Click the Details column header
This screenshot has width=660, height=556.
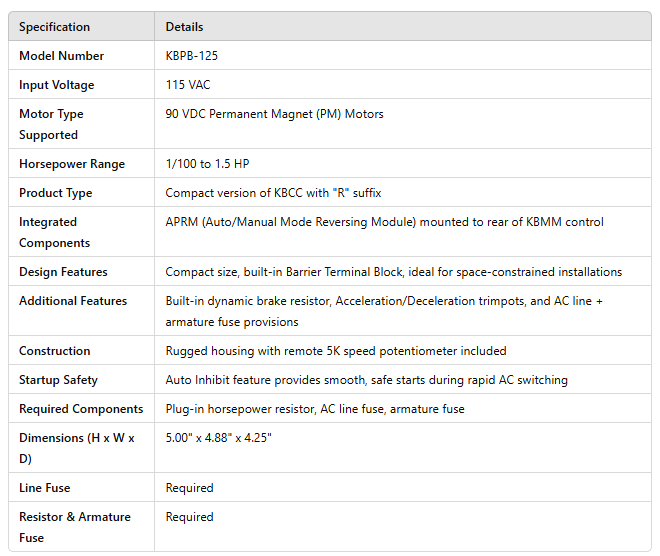point(185,27)
